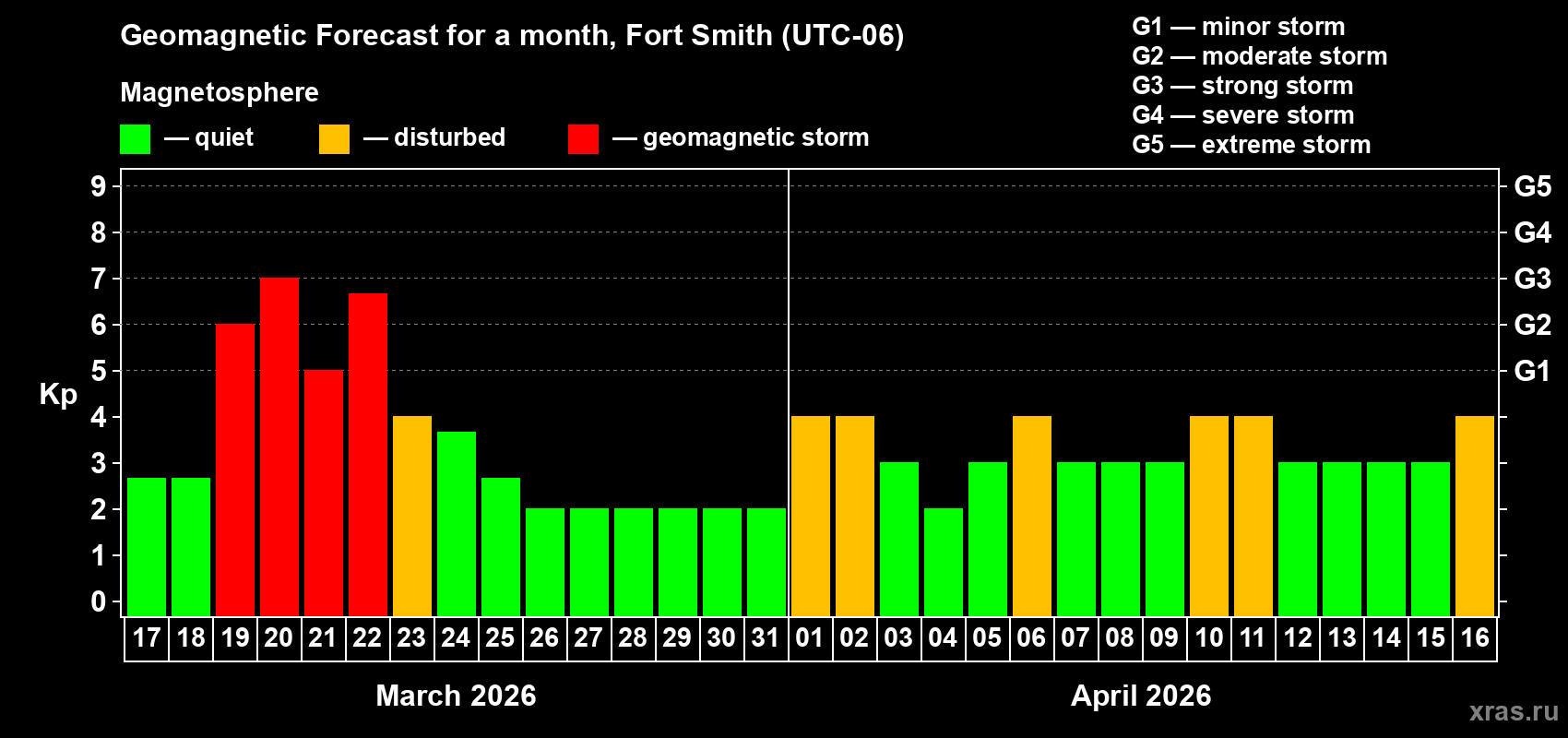Click 'G5 — extreme storm' legend line
This screenshot has width=1568, height=738.
(1252, 145)
